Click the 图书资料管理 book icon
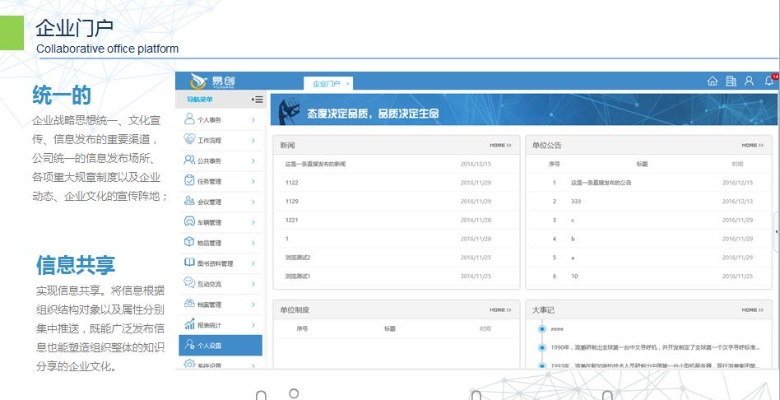Viewport: 780px width, 400px height. point(189,262)
